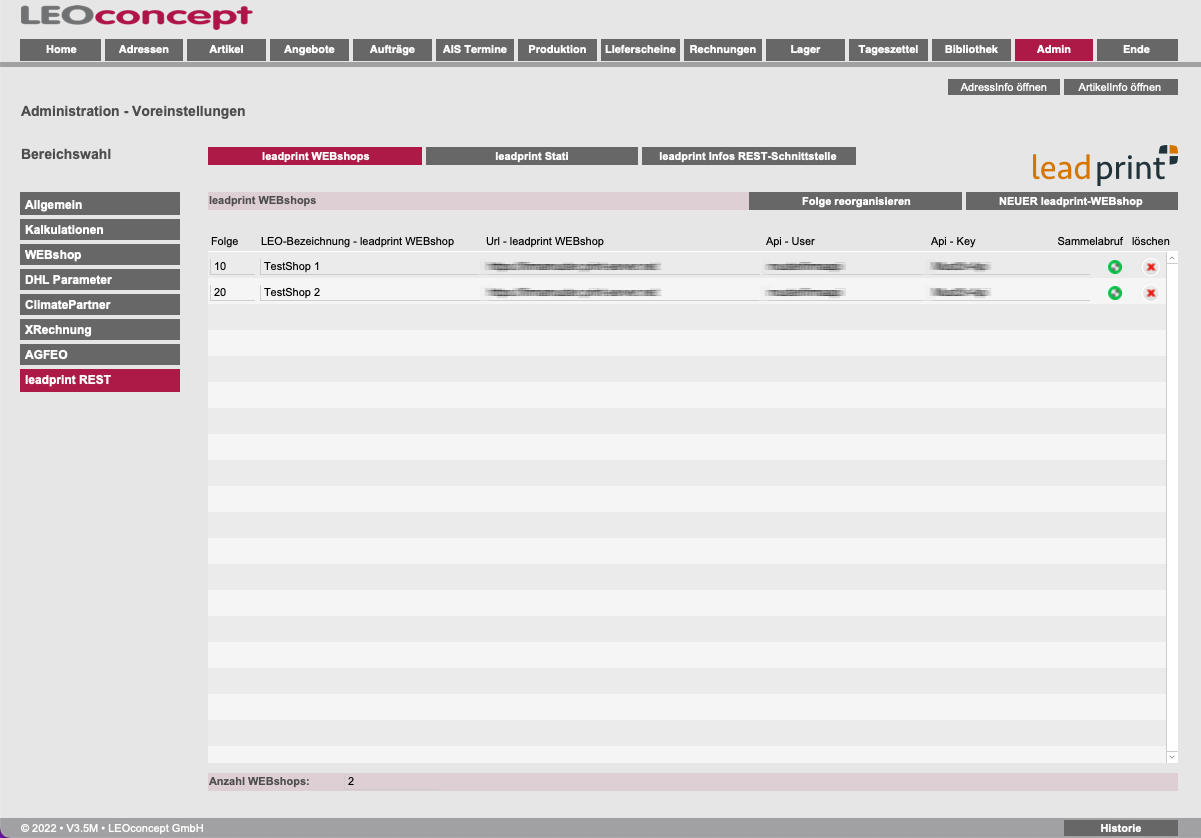
Task: Open the Aufträge menu
Action: click(x=392, y=50)
